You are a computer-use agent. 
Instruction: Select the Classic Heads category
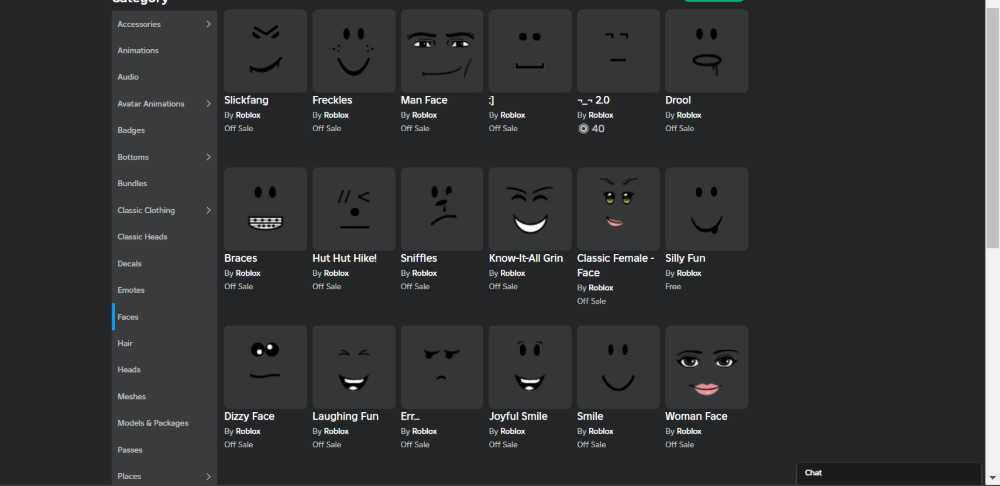[165, 237]
